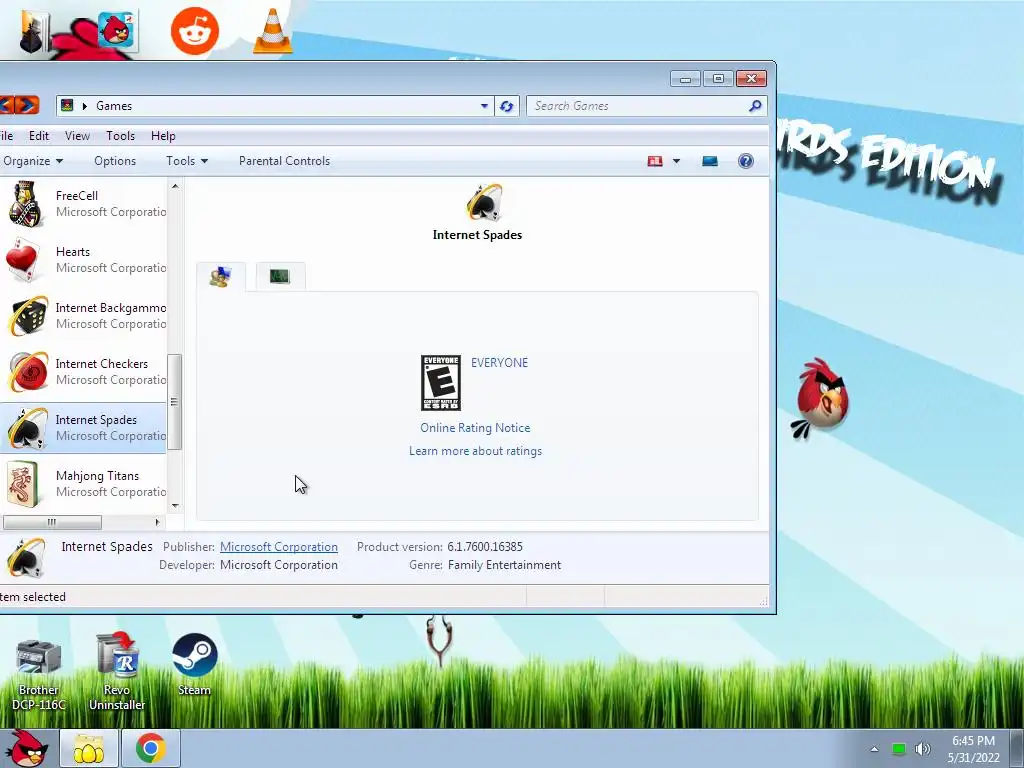Click the change view icon
Viewport: 1024px width, 768px height.
coord(655,161)
